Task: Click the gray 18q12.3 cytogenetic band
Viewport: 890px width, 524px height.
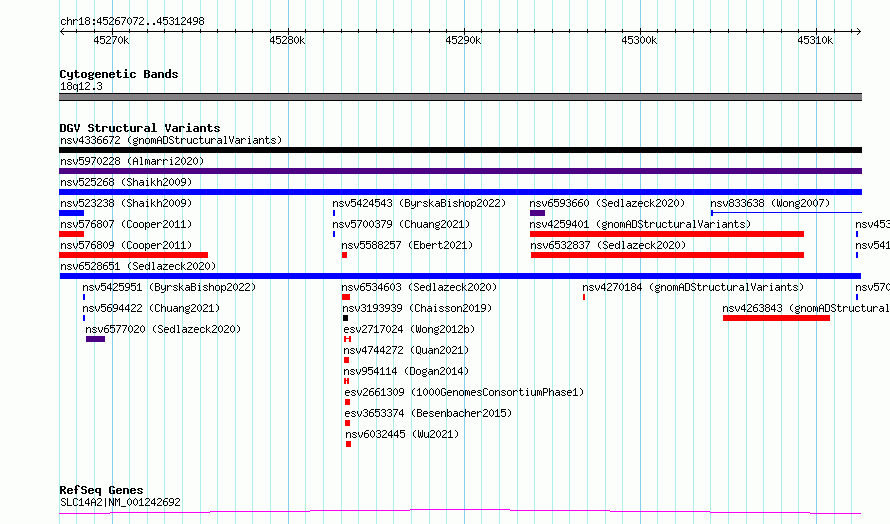Action: 460,97
